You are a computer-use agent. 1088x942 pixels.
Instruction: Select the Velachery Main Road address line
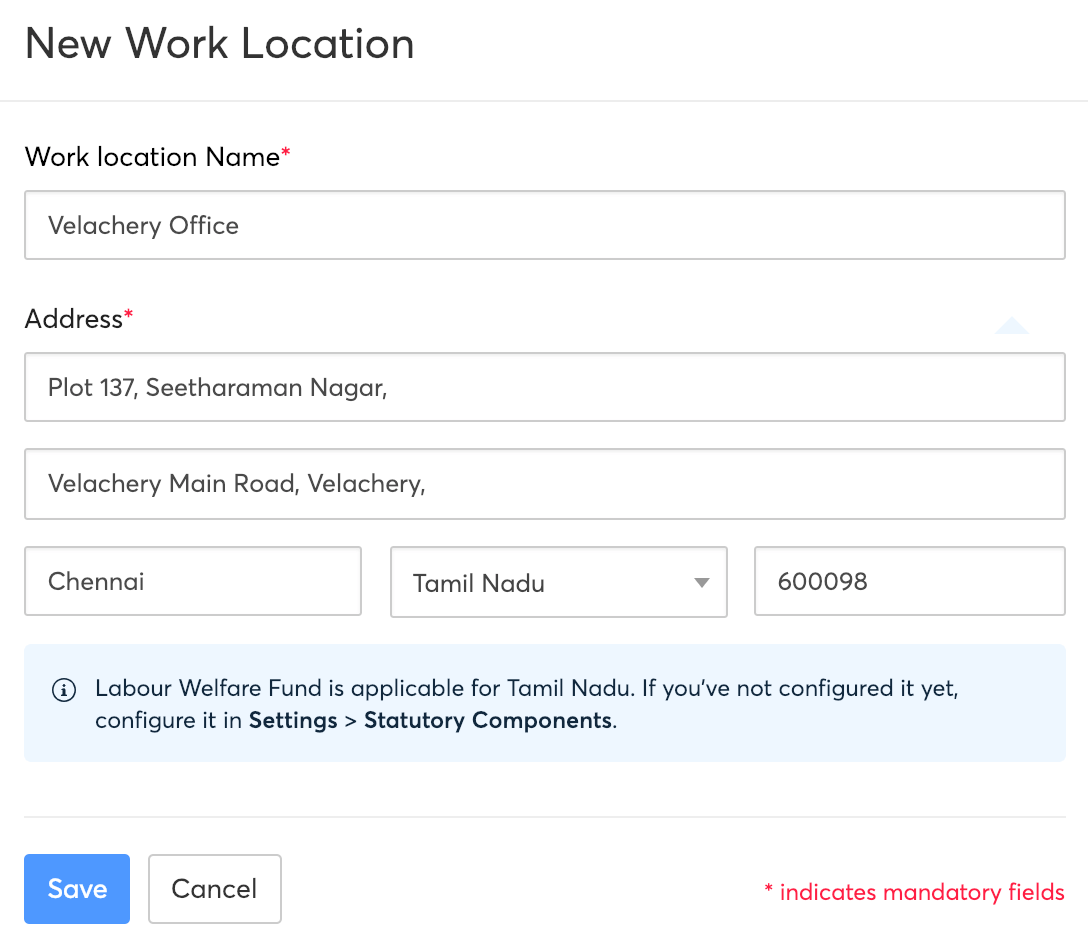(544, 484)
